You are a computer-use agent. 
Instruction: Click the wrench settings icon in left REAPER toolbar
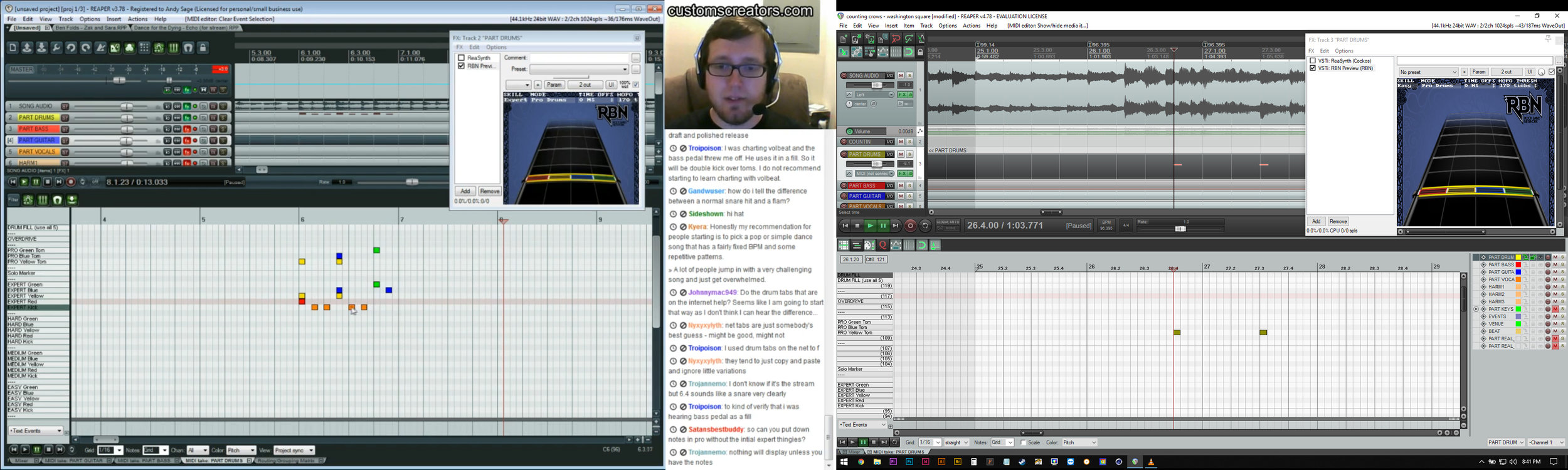[x=56, y=48]
